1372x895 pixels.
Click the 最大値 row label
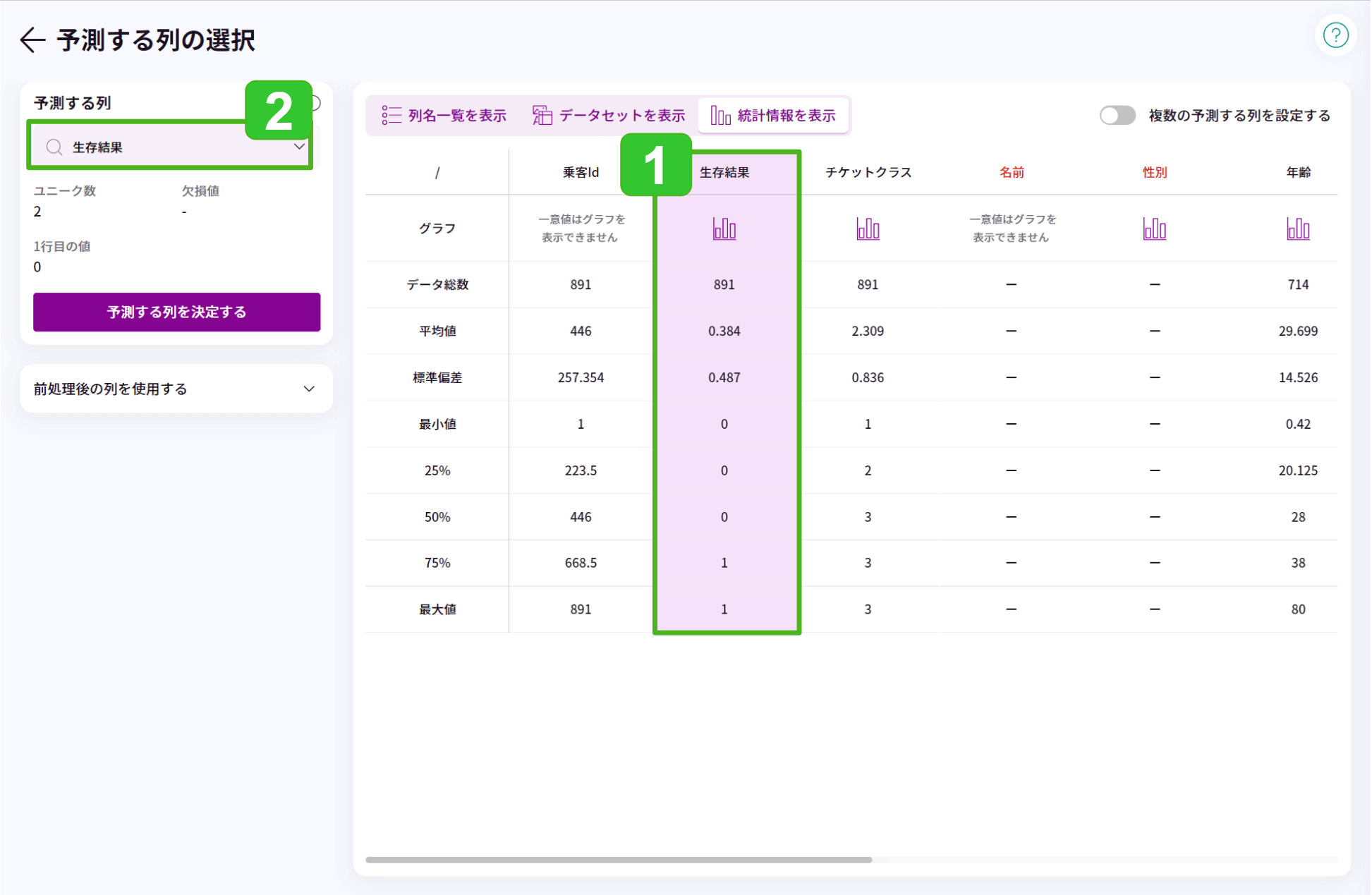[x=437, y=609]
